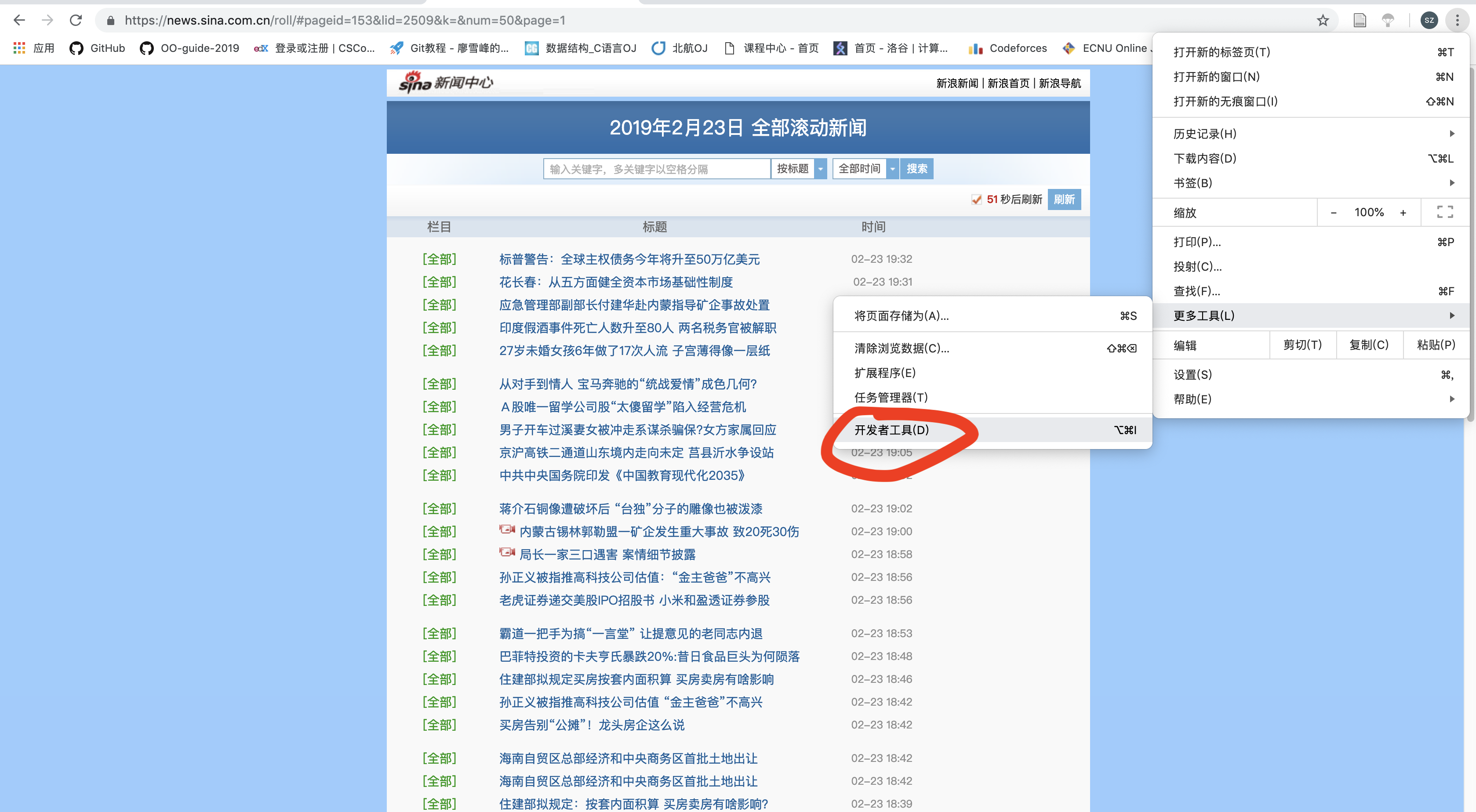
Task: Increase zoom with the plus button
Action: [1403, 213]
